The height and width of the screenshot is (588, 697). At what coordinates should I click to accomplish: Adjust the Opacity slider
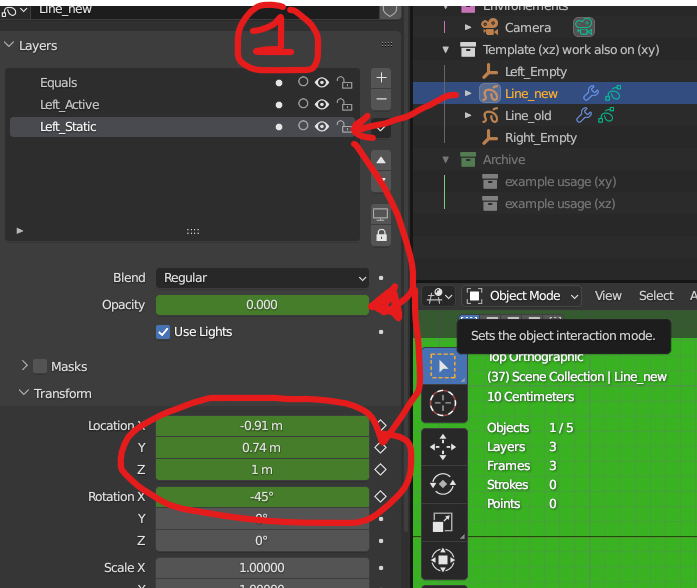click(262, 305)
